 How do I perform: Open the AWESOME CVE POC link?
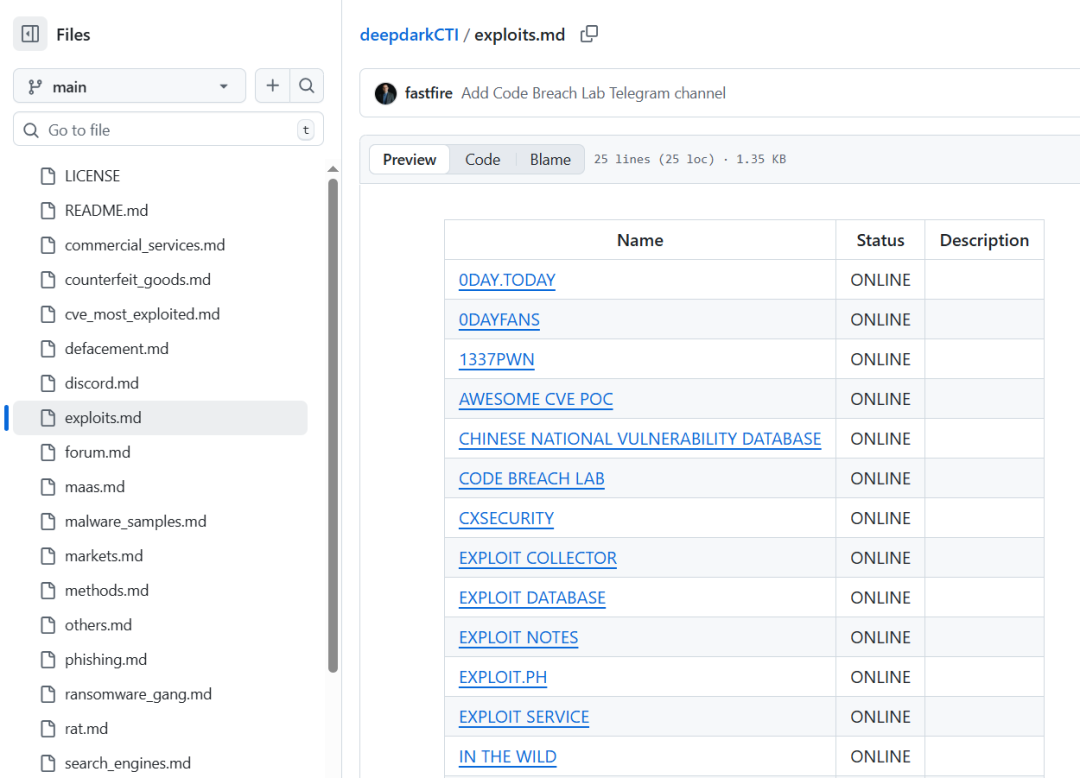pyautogui.click(x=536, y=399)
